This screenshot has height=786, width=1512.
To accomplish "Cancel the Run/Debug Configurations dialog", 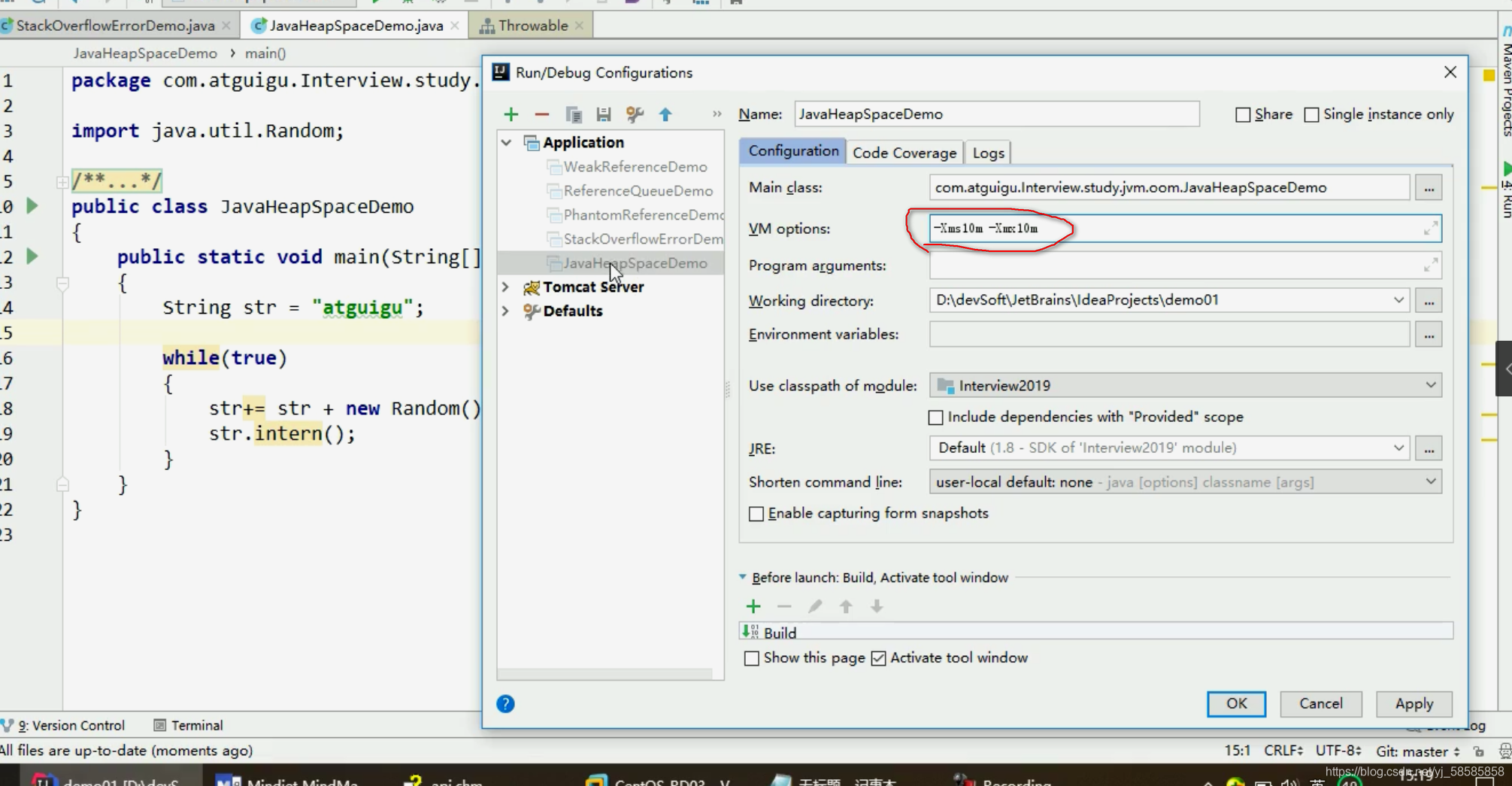I will pos(1320,704).
